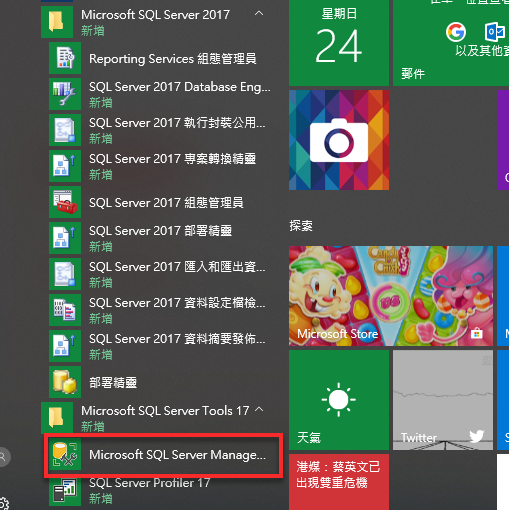Image resolution: width=509 pixels, height=510 pixels.
Task: Click the SQL Server 2017 部署精靈 icon
Action: point(65,238)
